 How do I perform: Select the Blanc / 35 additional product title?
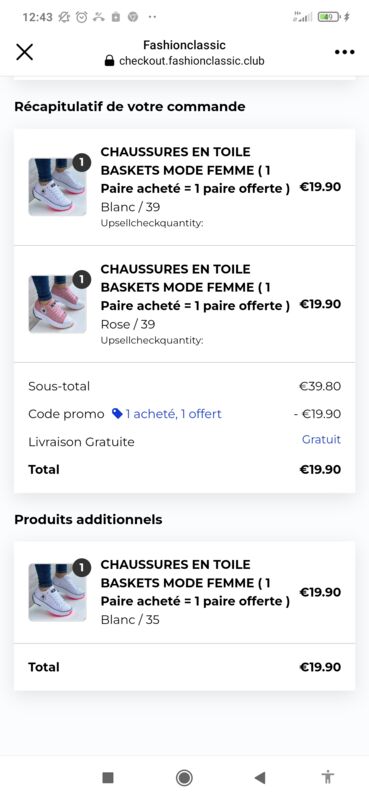[x=195, y=583]
